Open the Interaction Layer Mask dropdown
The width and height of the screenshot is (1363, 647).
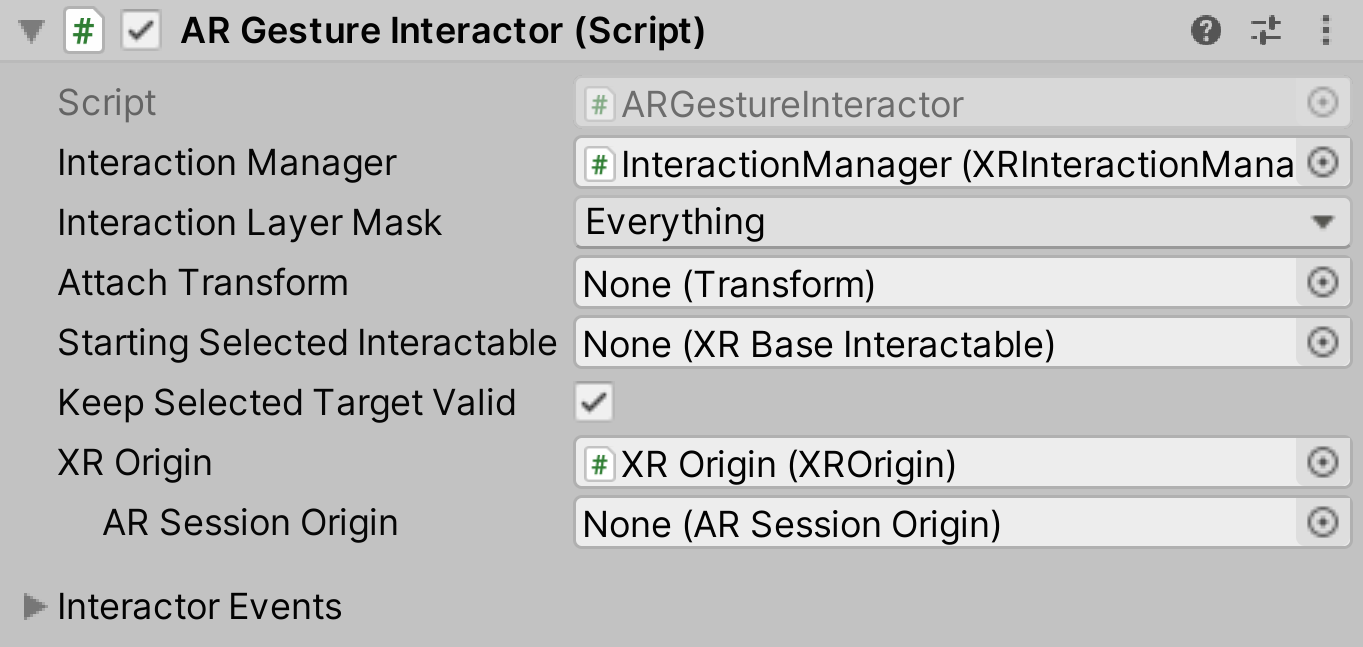[x=960, y=222]
